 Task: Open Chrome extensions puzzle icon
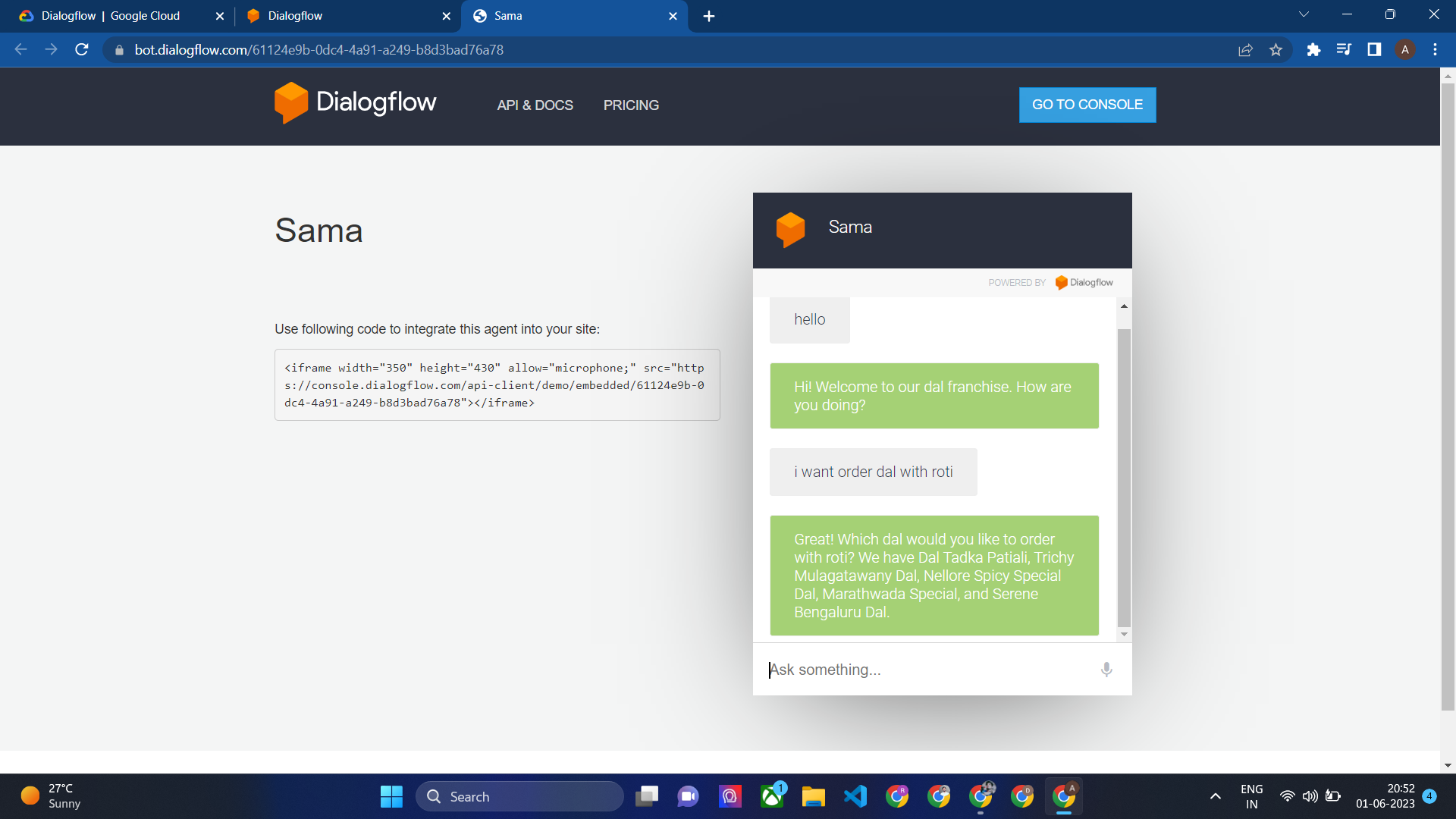1313,50
